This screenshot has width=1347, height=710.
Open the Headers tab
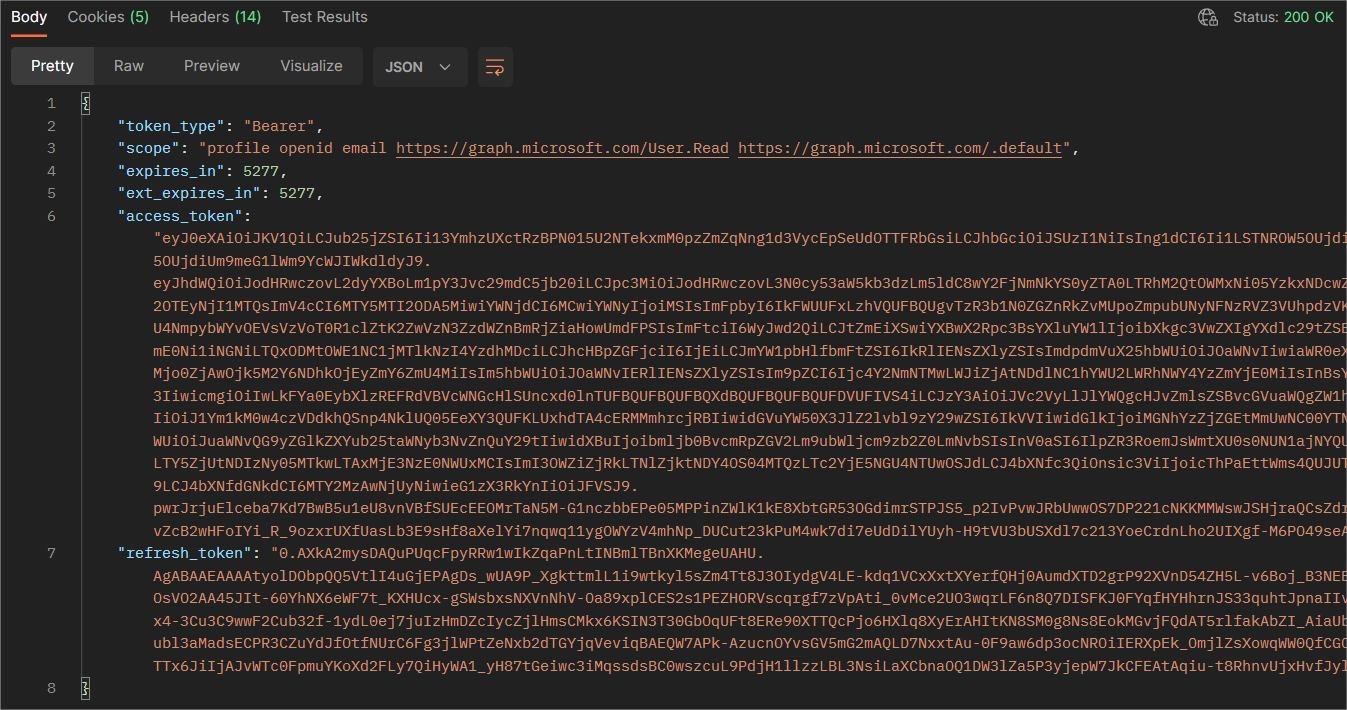[x=215, y=17]
